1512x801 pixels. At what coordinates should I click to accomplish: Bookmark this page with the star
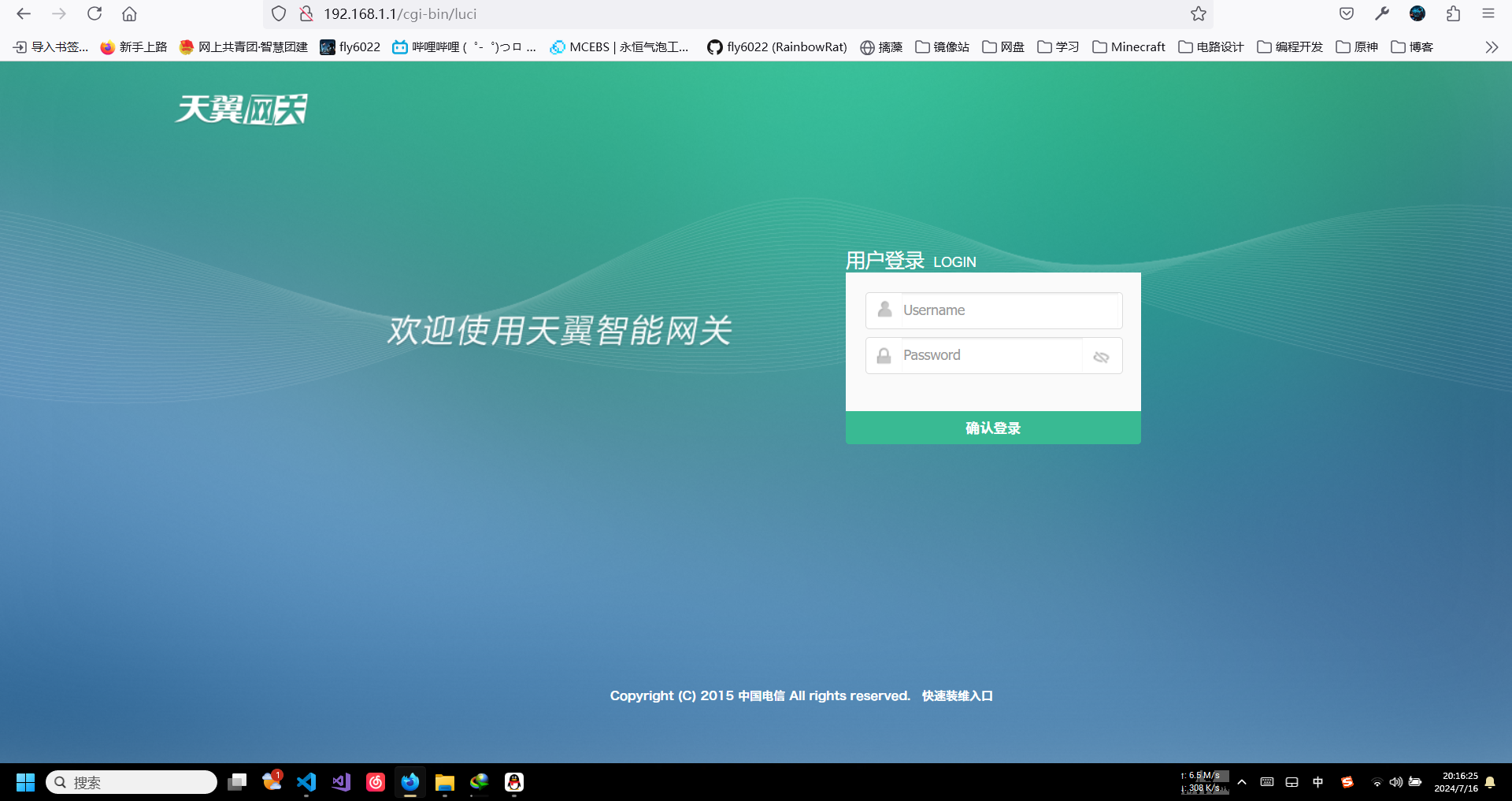click(1199, 13)
